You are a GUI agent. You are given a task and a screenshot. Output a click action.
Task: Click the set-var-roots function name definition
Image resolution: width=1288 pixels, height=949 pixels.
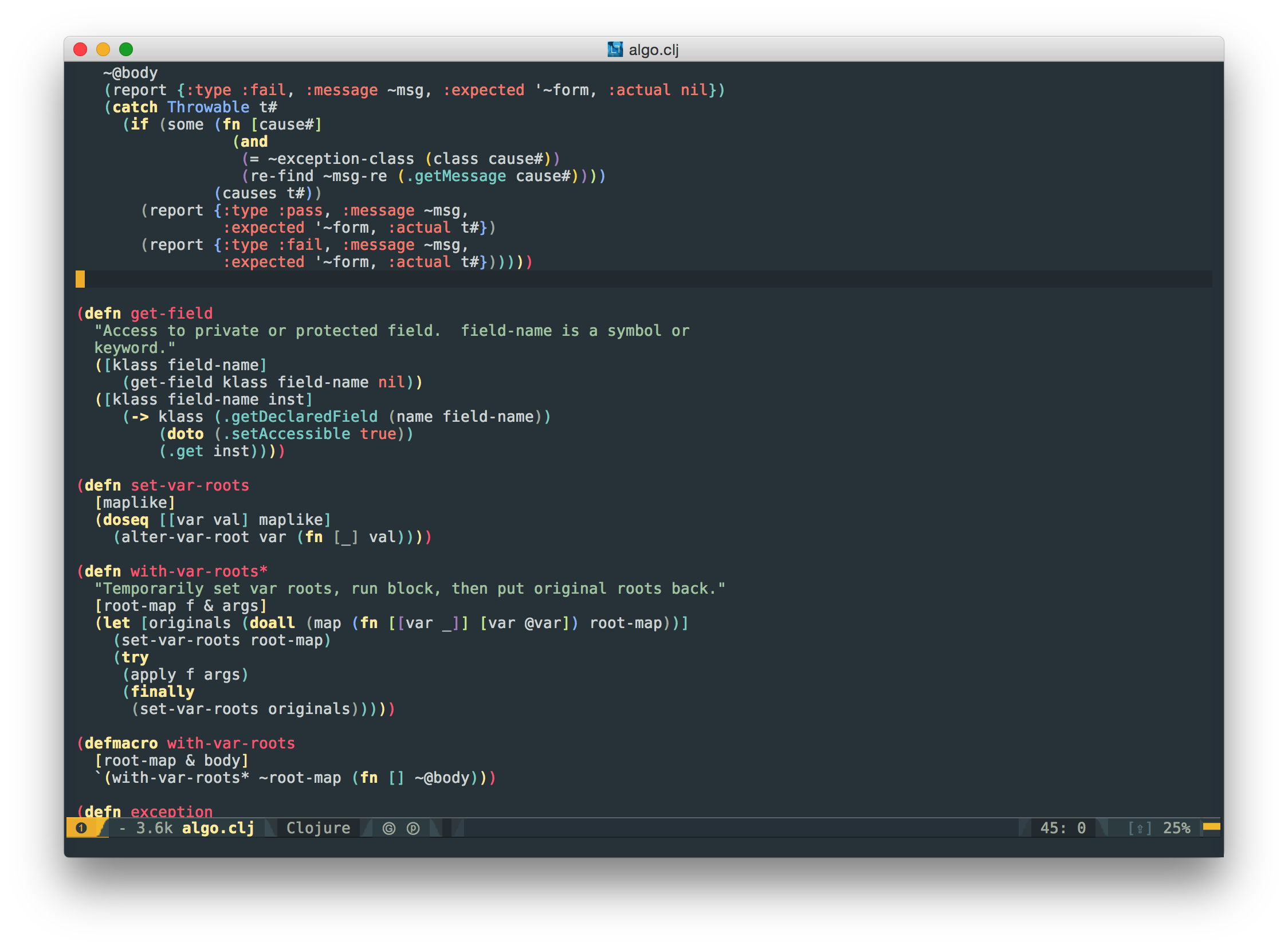tap(190, 485)
